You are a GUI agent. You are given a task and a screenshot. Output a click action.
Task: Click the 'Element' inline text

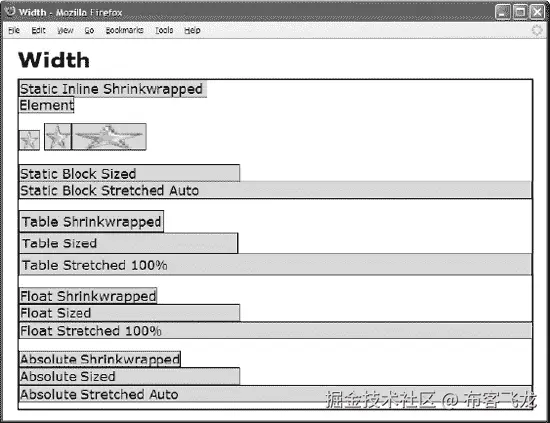[x=46, y=105]
